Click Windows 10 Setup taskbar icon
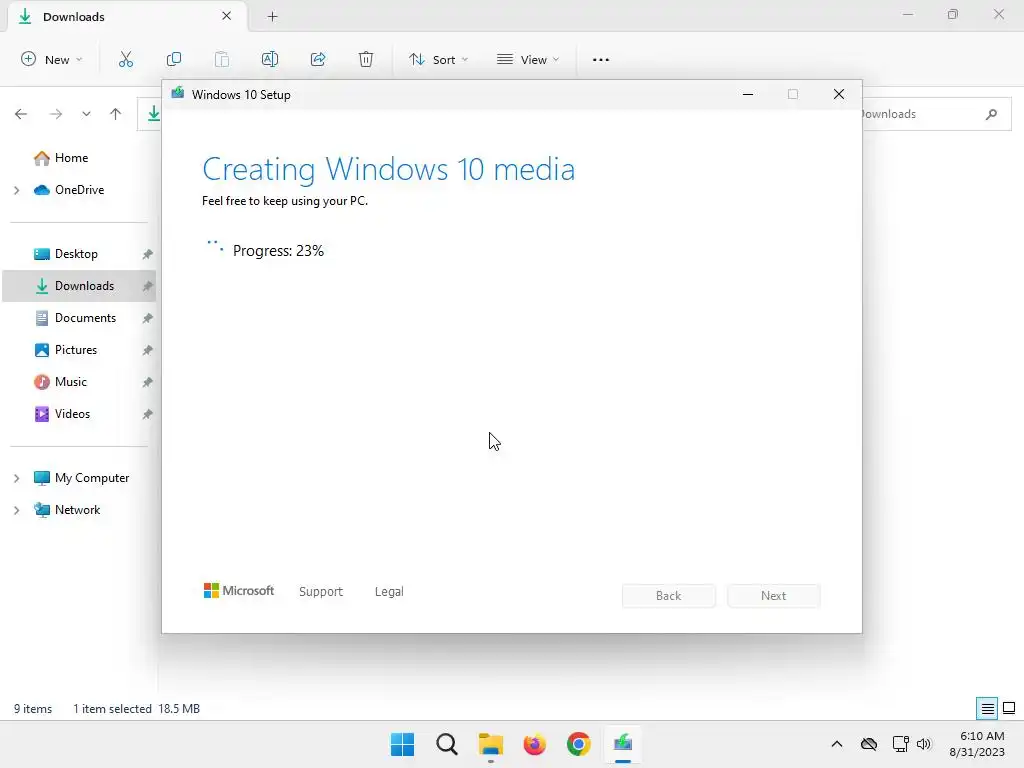 622,744
